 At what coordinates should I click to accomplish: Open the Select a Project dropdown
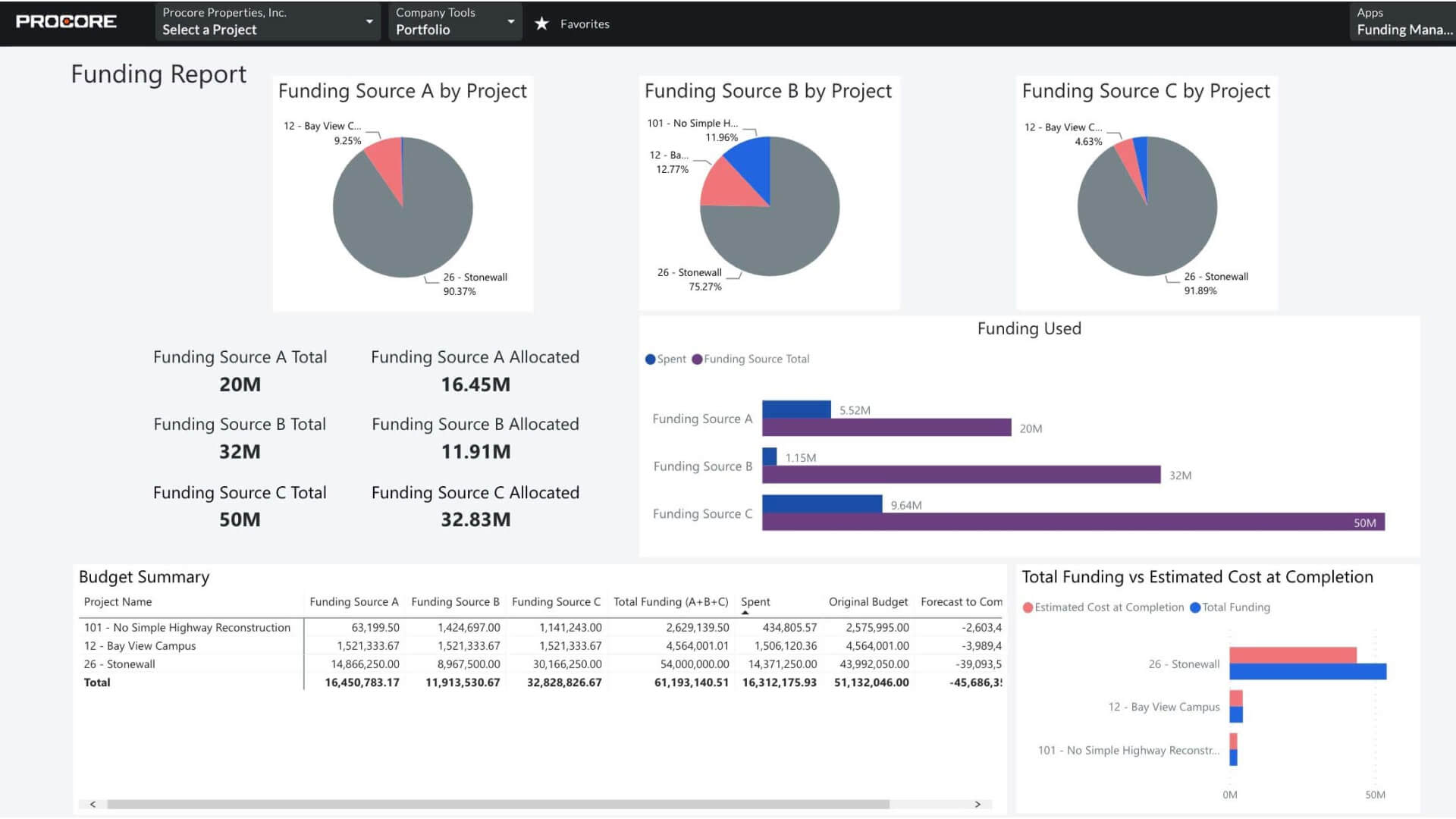point(267,22)
